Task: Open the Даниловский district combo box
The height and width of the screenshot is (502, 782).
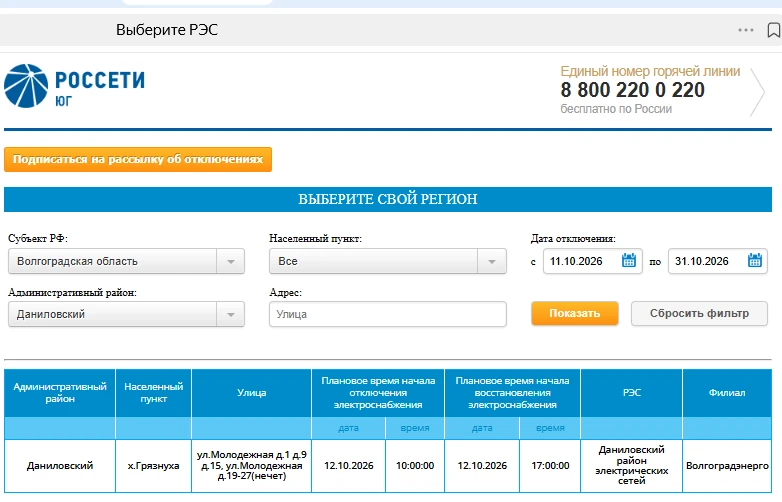Action: (x=126, y=315)
